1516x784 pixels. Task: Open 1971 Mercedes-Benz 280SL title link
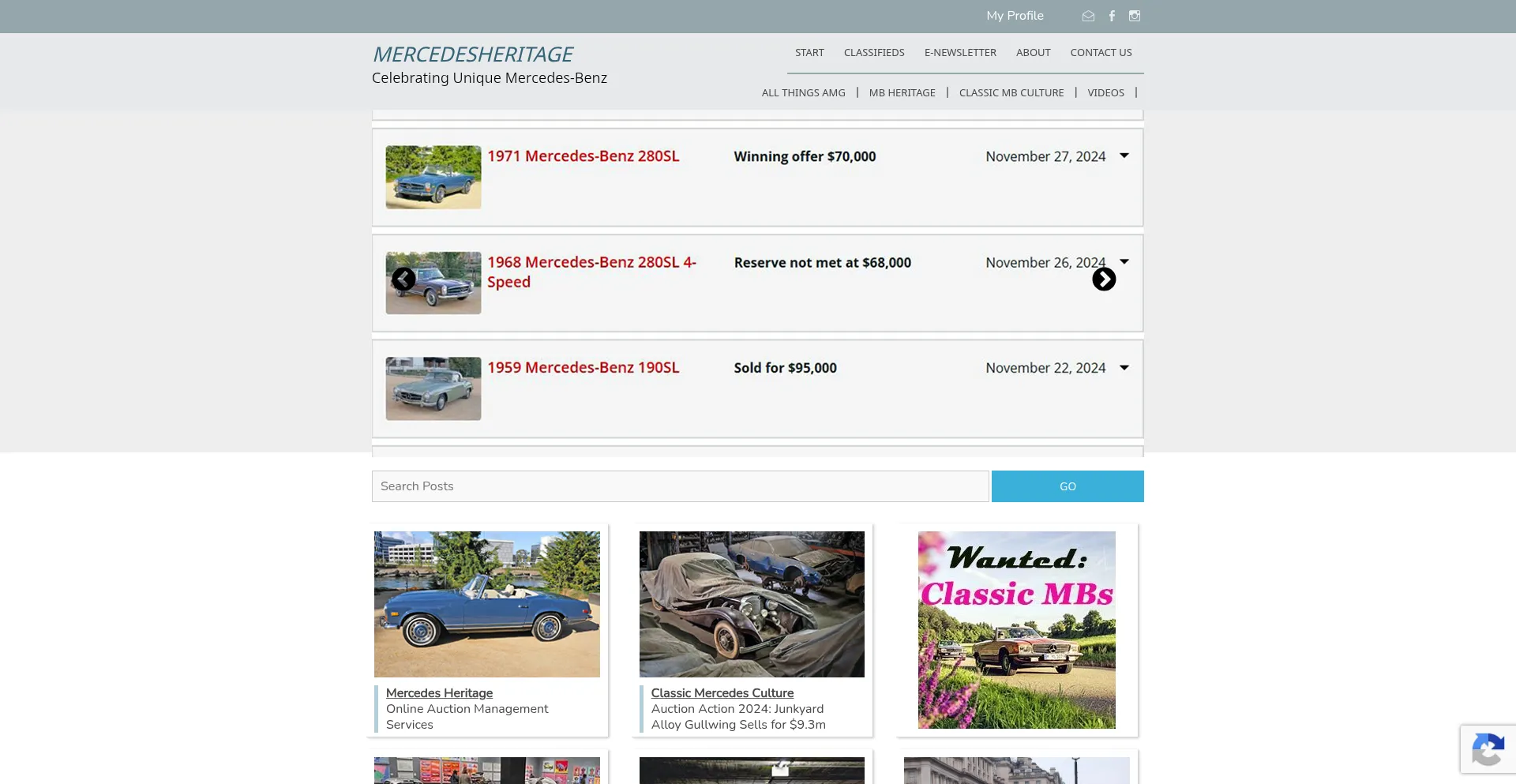tap(583, 156)
